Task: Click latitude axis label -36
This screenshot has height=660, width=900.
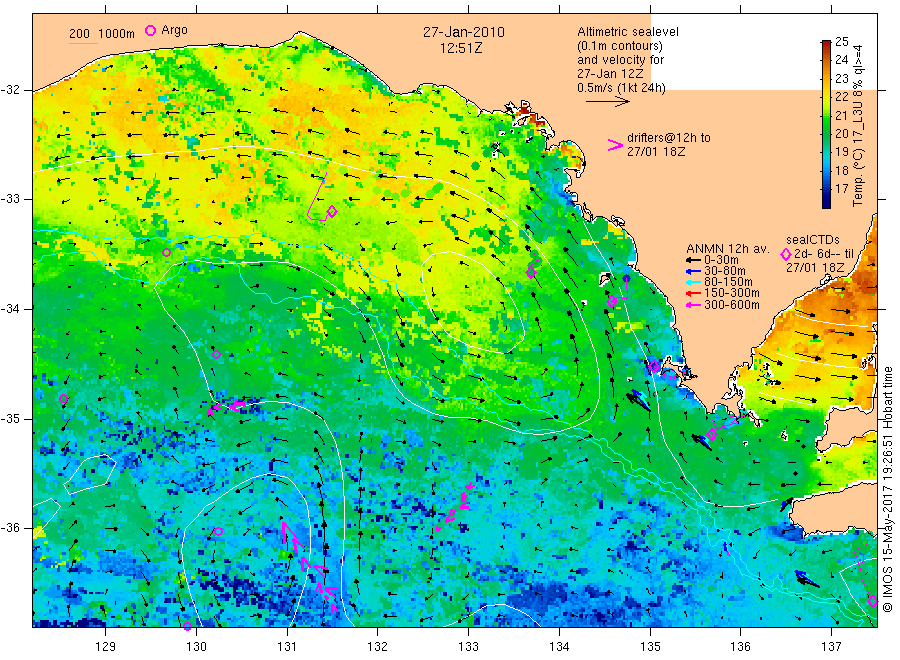Action: [10, 528]
